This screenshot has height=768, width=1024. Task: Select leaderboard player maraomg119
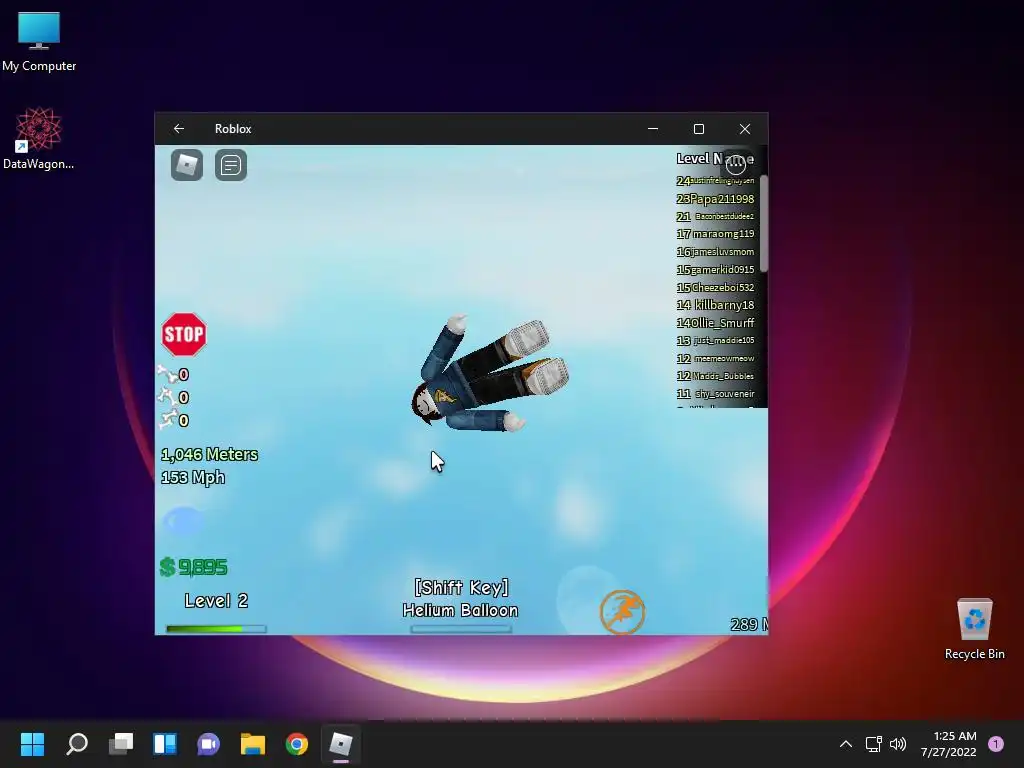pyautogui.click(x=723, y=234)
